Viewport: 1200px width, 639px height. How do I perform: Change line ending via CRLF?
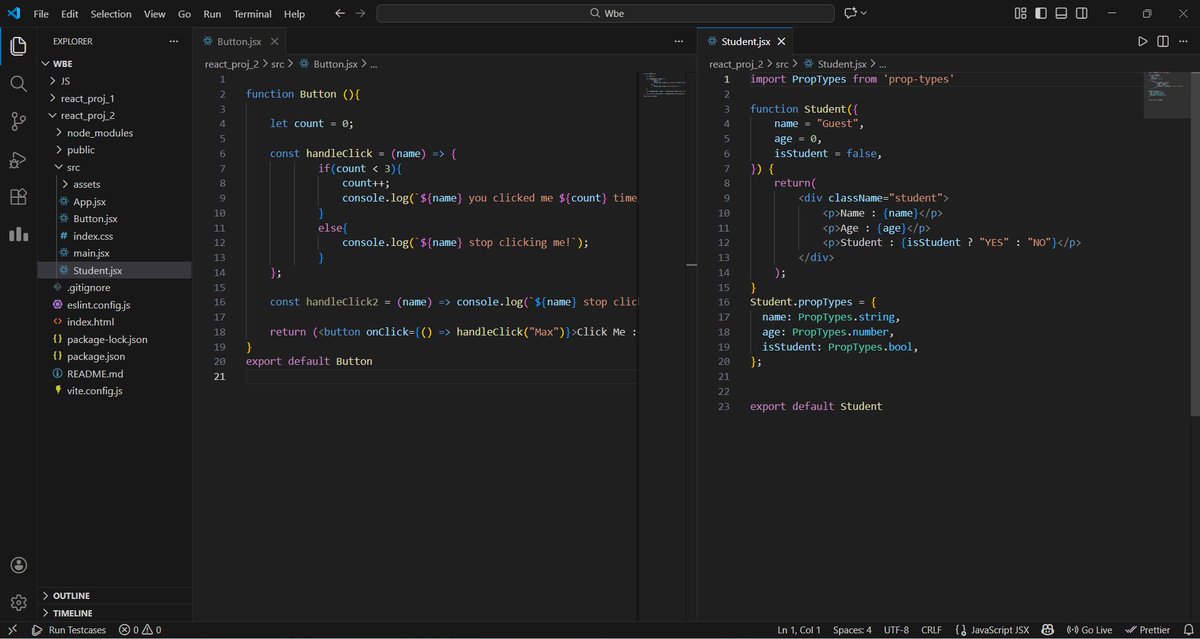(x=931, y=630)
